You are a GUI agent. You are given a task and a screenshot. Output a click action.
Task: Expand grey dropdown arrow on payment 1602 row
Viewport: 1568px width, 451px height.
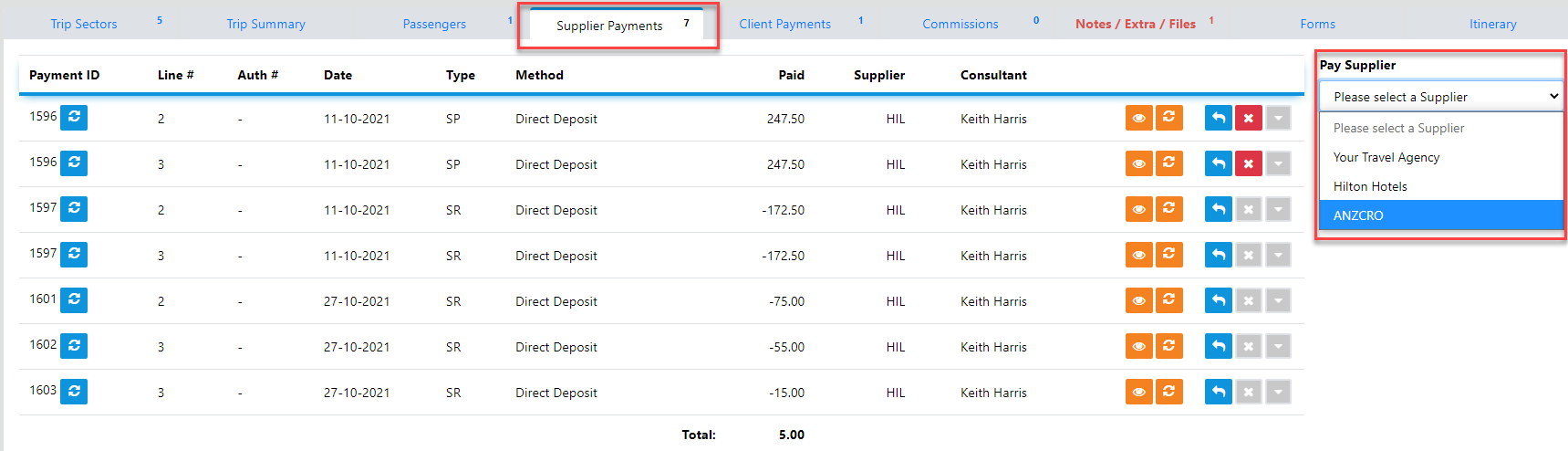click(x=1278, y=346)
